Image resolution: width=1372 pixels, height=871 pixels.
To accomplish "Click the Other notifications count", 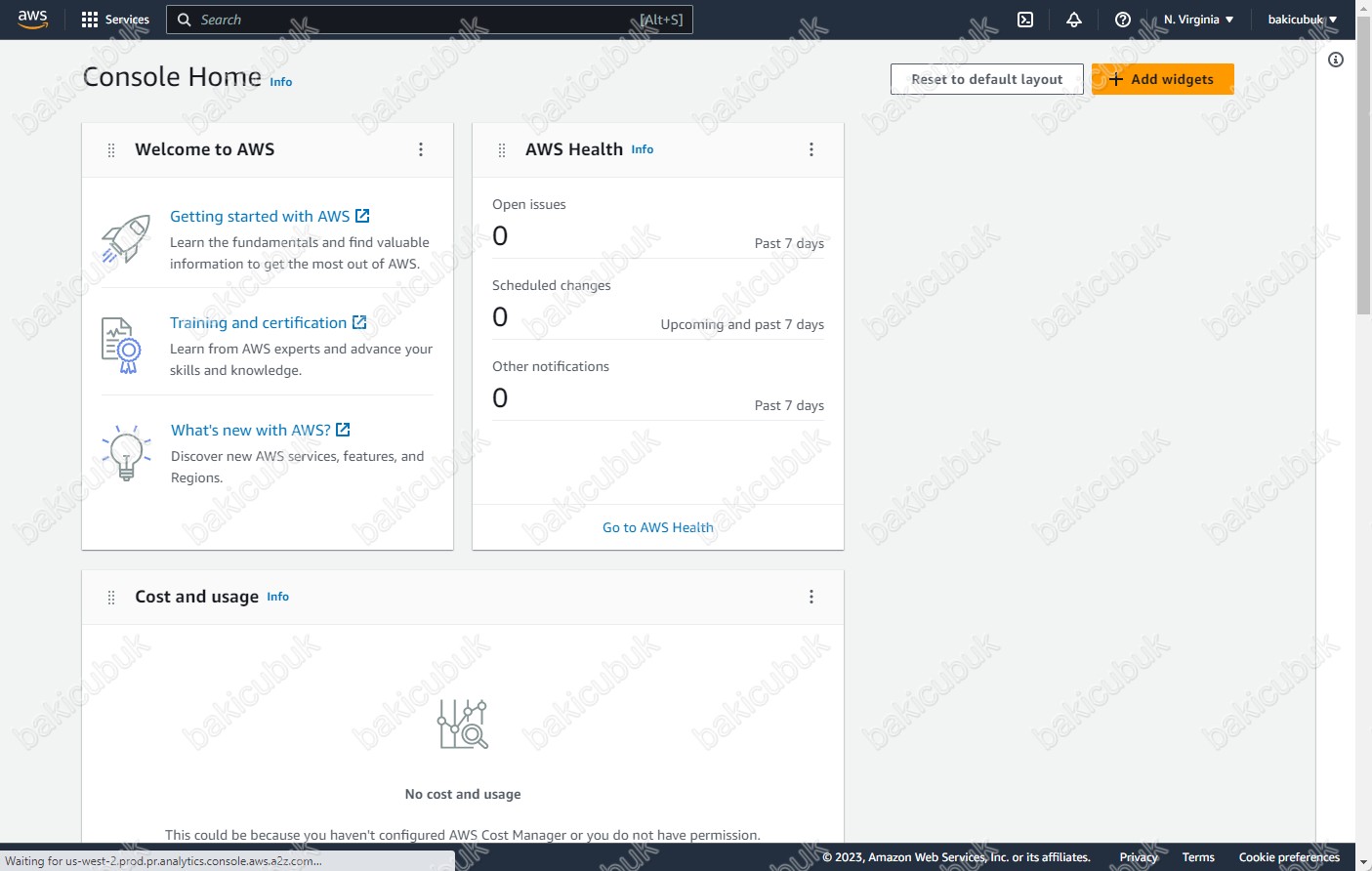I will 500,398.
